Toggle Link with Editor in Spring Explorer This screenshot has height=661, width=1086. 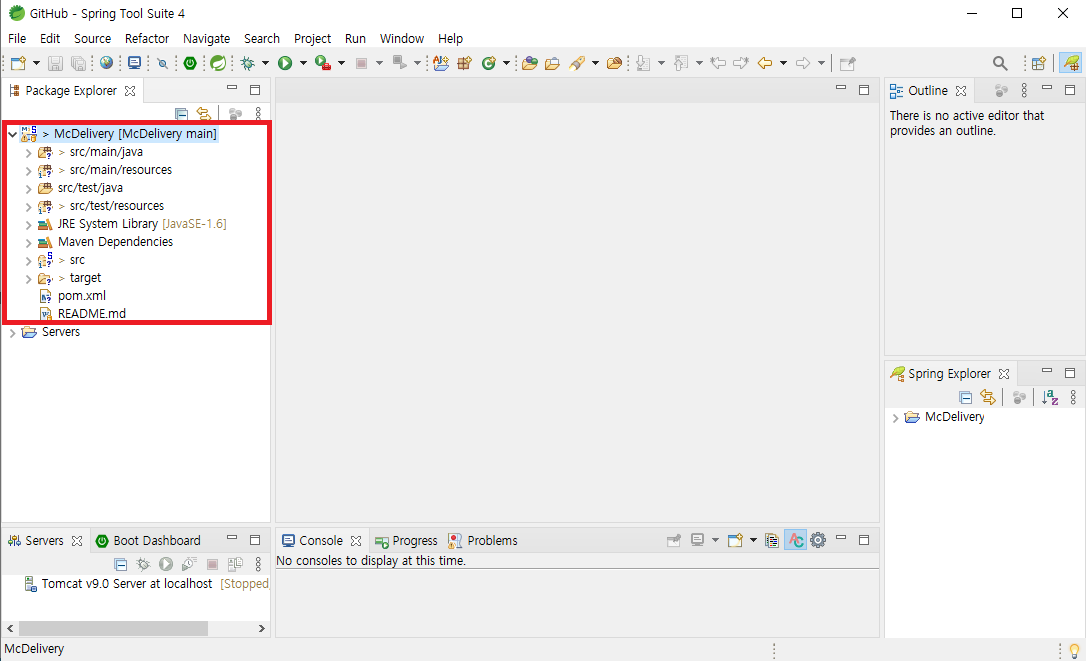988,397
